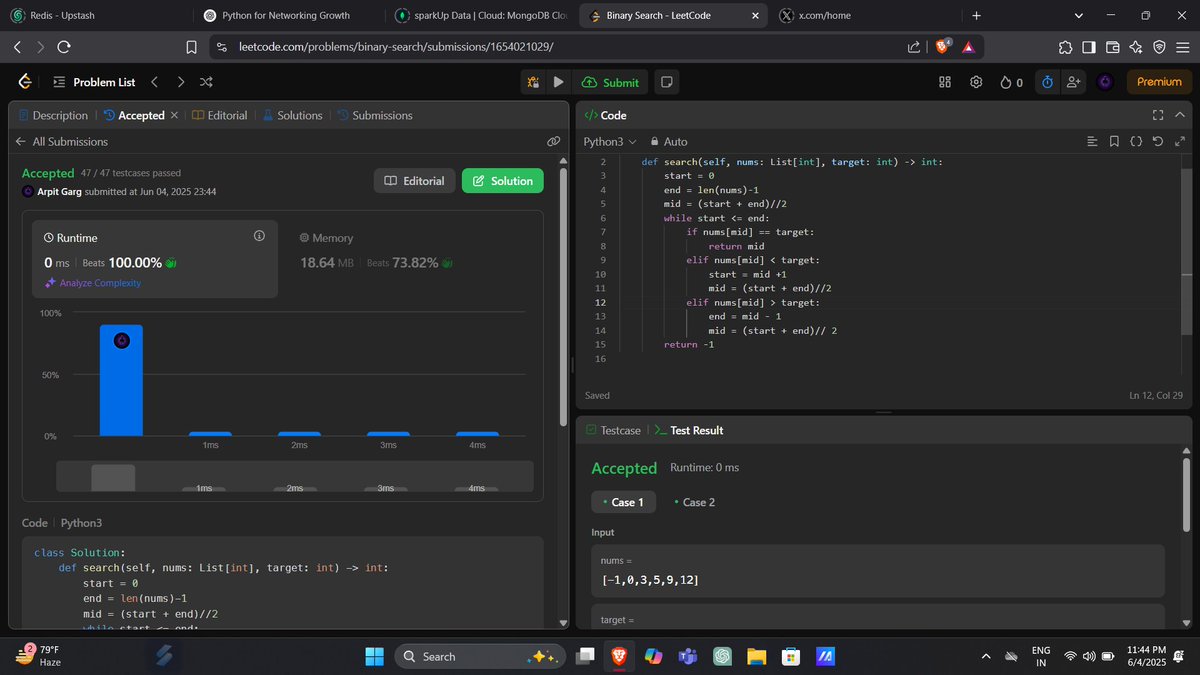This screenshot has width=1200, height=675.
Task: Select Case 2
Action: 695,502
